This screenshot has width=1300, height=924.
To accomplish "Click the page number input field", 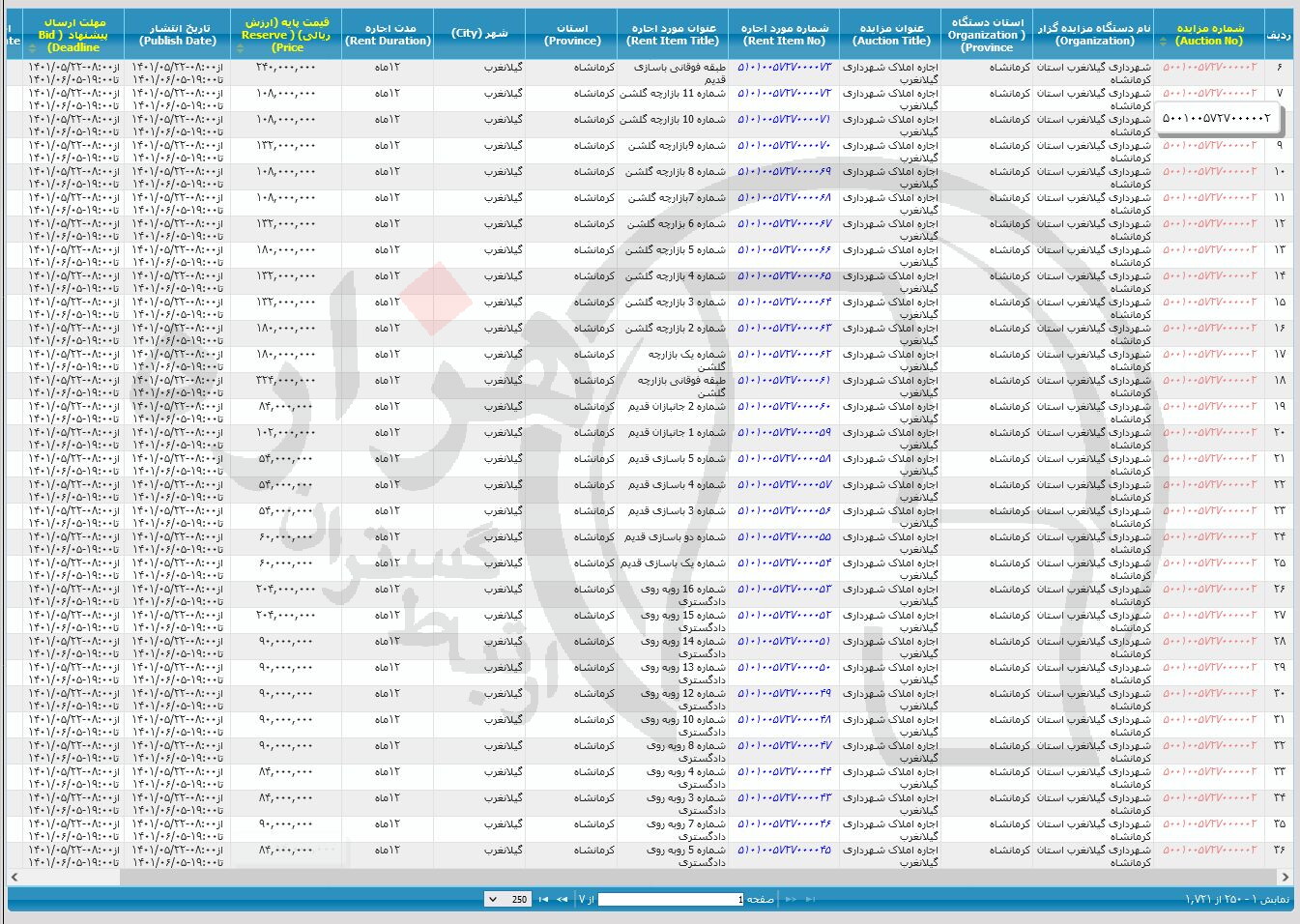I will coord(671,899).
